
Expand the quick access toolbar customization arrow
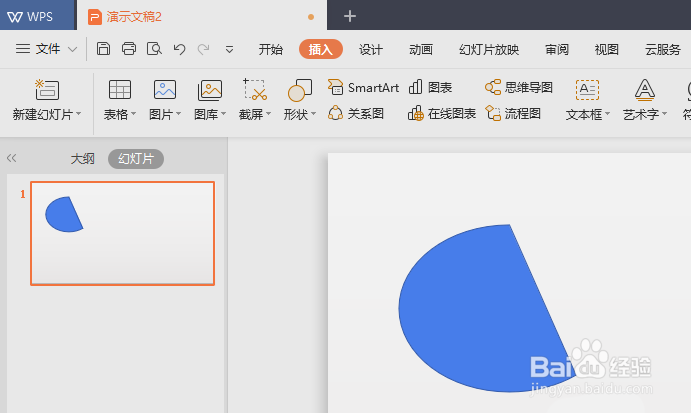click(229, 49)
